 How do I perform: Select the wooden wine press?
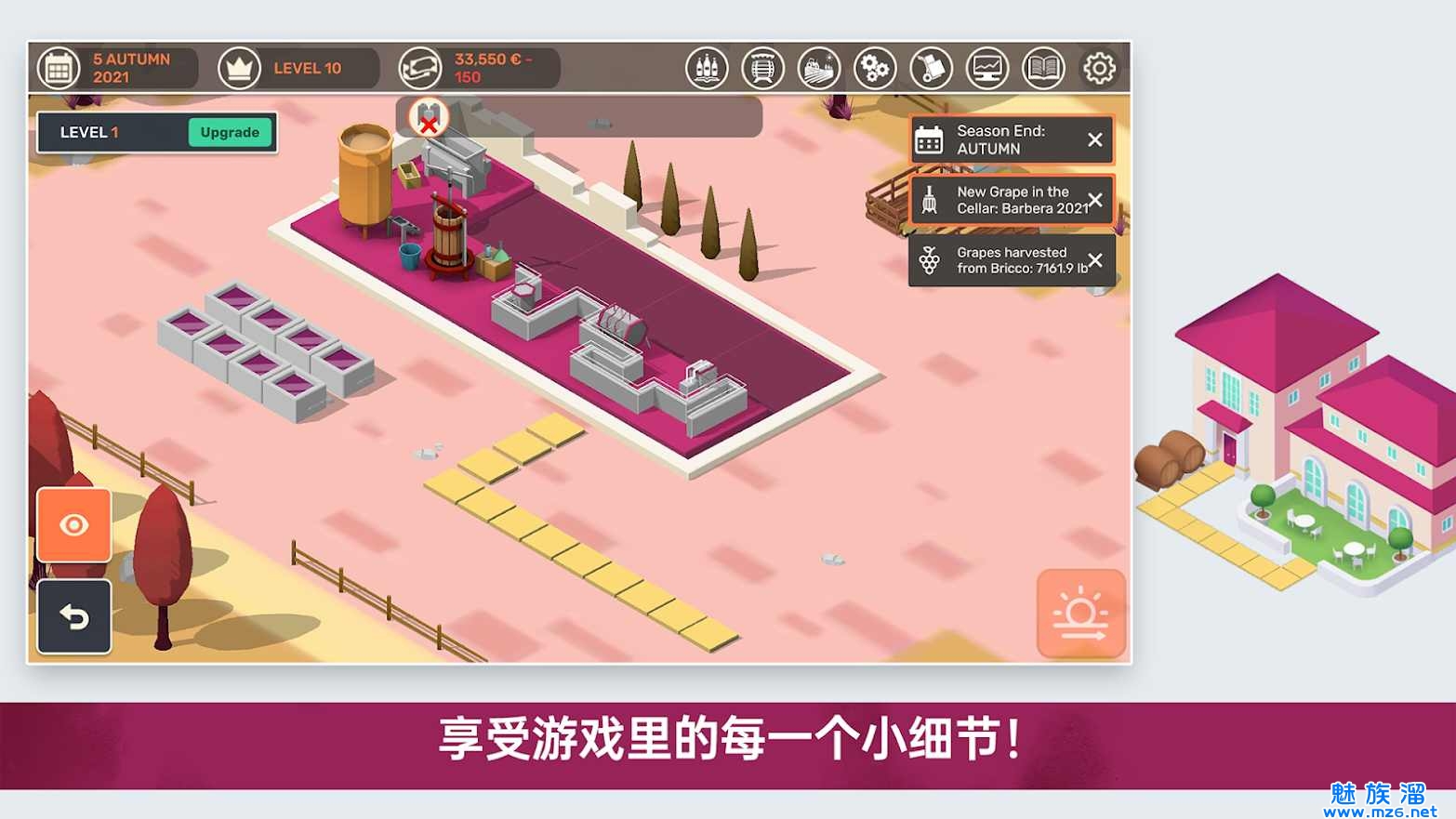[x=449, y=237]
